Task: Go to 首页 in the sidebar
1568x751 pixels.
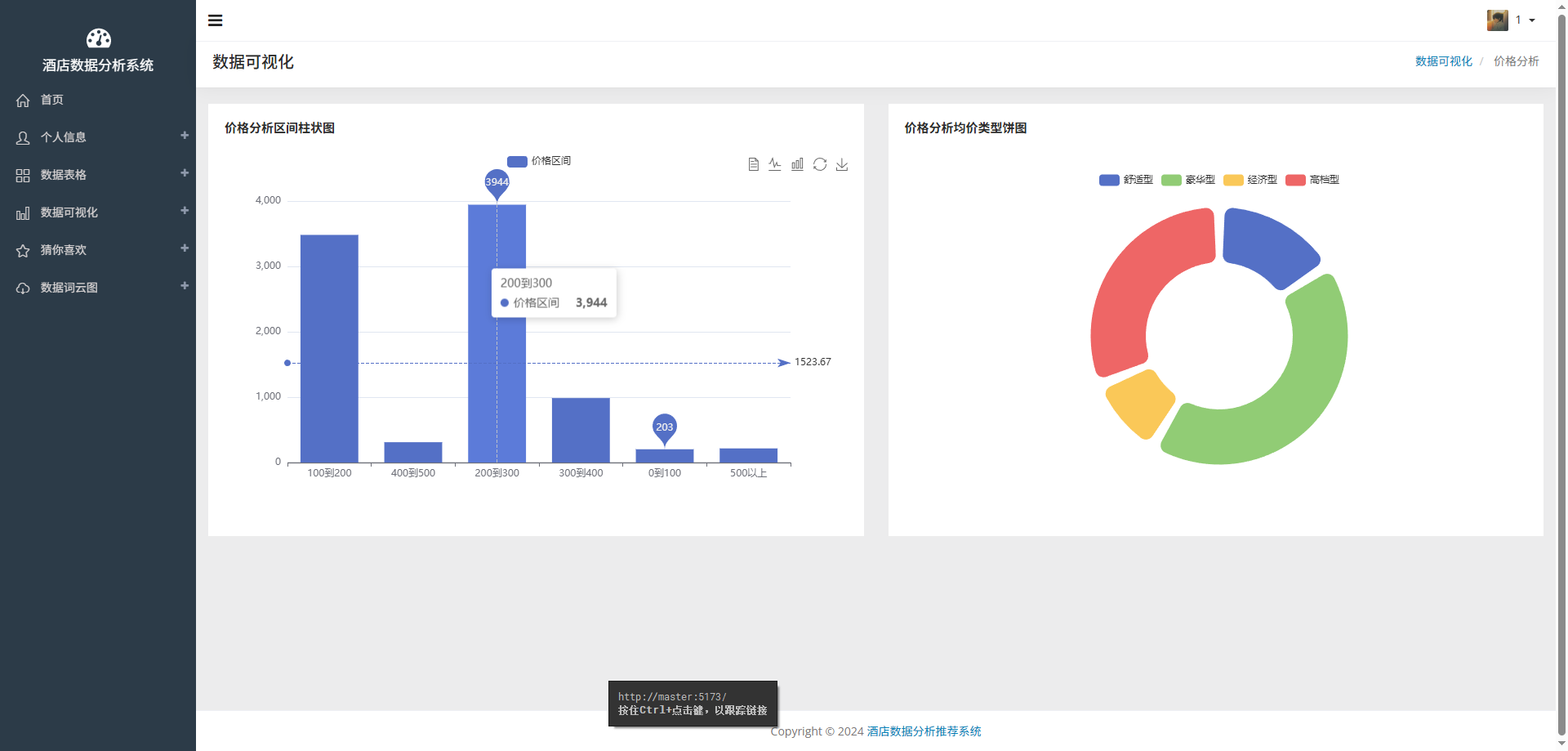Action: point(52,100)
